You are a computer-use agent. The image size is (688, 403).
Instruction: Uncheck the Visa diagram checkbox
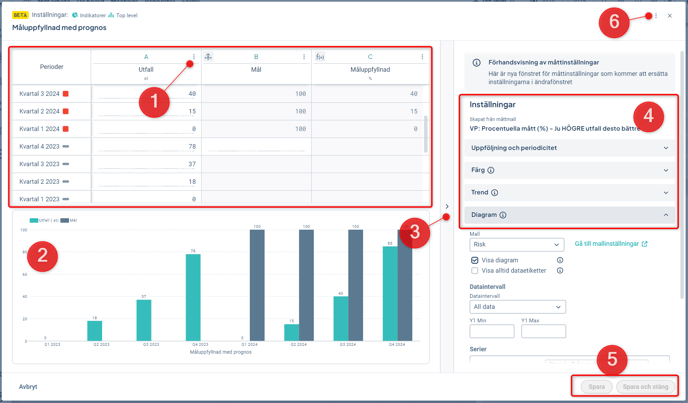click(x=475, y=260)
